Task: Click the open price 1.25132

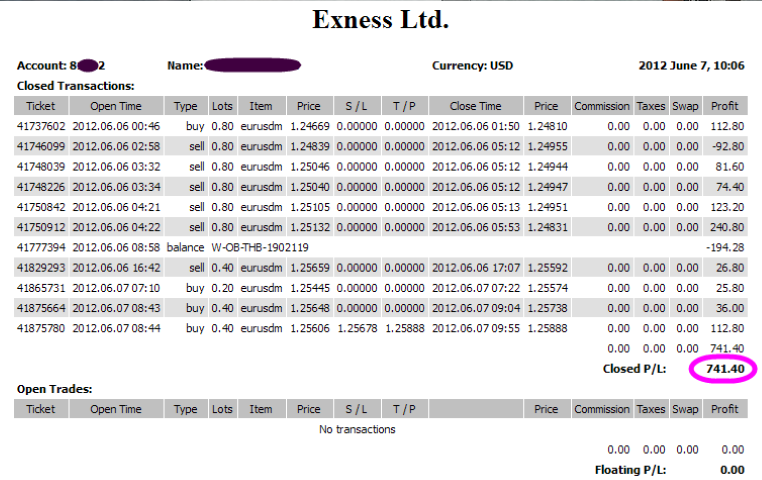Action: [310, 227]
